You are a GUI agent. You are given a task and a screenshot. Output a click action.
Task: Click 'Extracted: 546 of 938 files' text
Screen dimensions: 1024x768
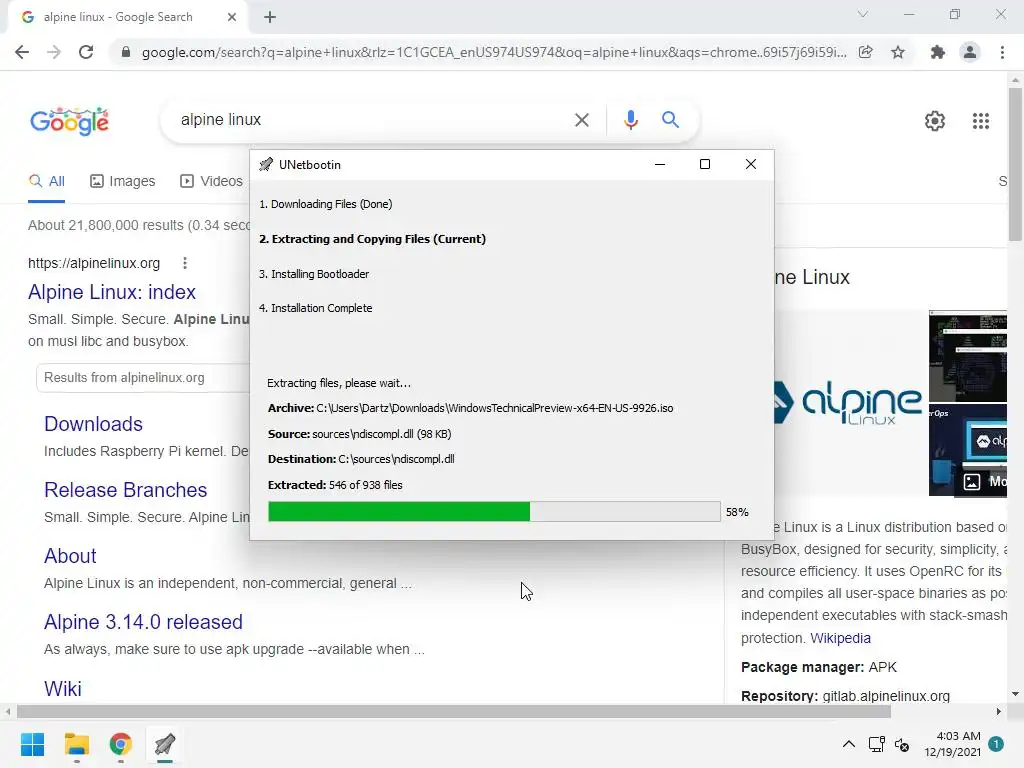(335, 485)
